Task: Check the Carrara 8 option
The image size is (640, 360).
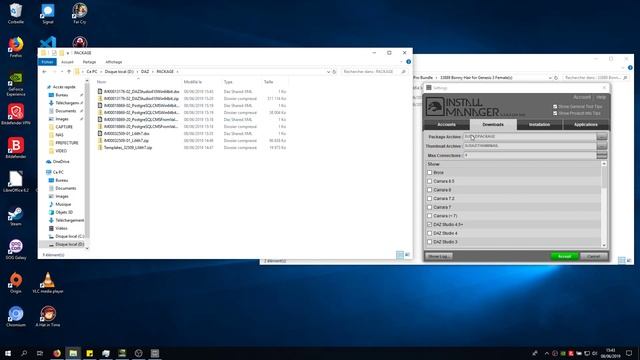Action: click(x=429, y=190)
